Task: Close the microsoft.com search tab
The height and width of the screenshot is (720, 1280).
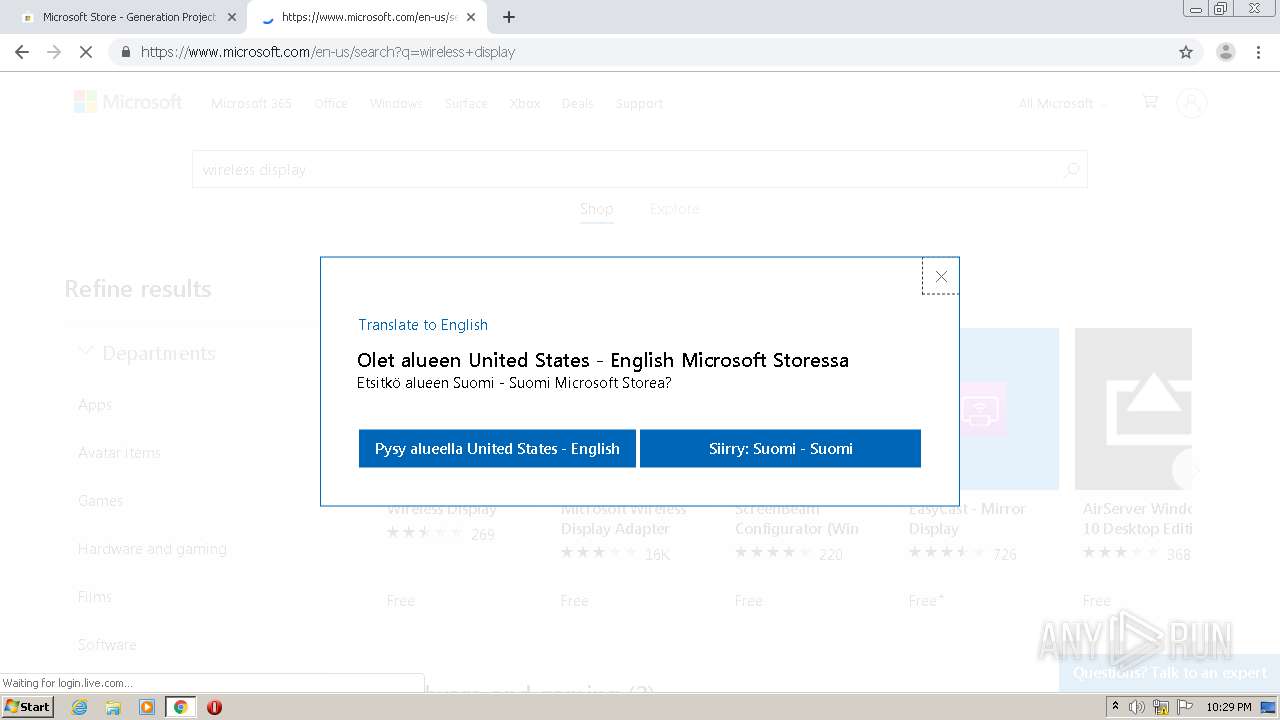Action: [470, 17]
